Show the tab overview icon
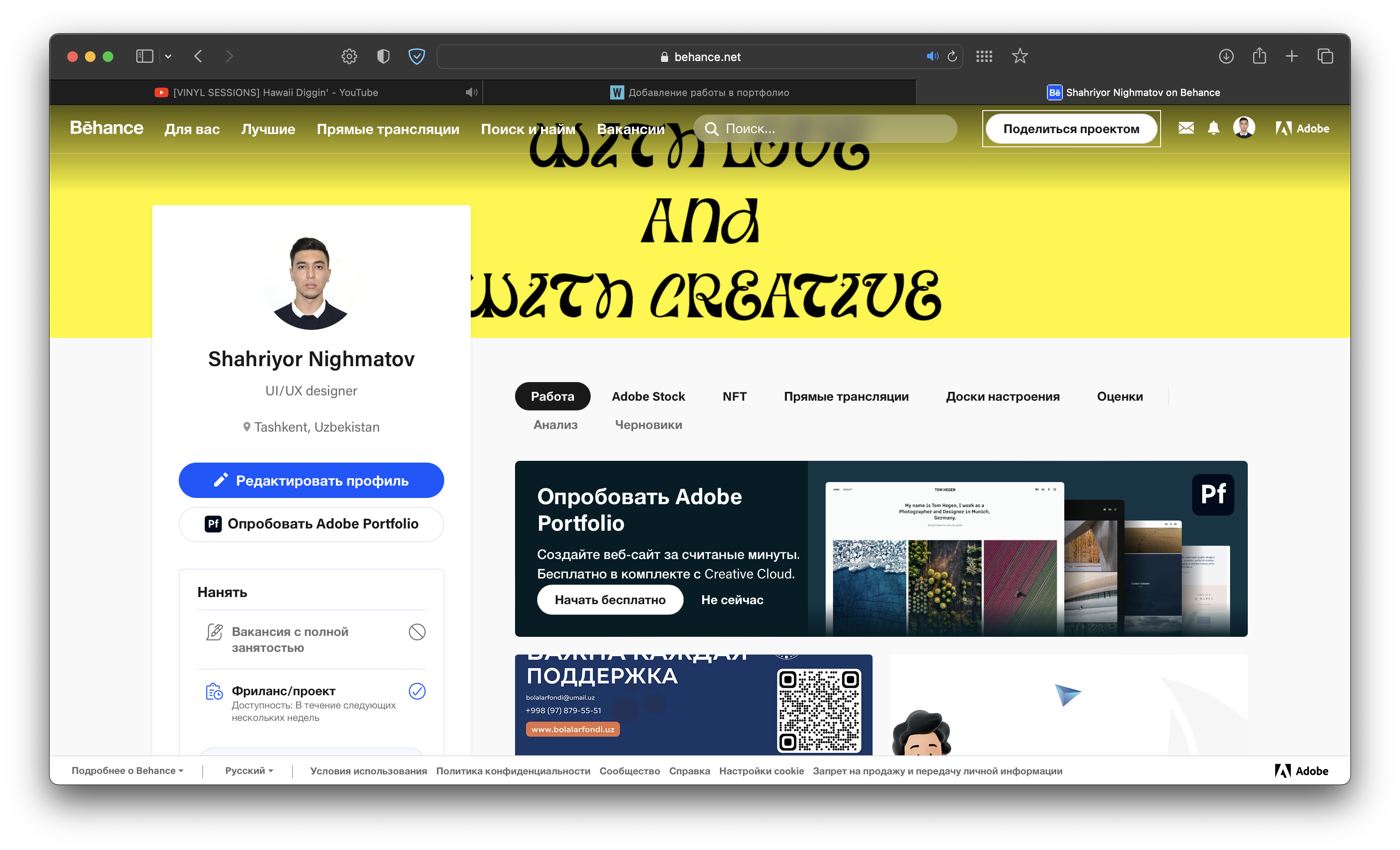1400x850 pixels. (x=1325, y=56)
